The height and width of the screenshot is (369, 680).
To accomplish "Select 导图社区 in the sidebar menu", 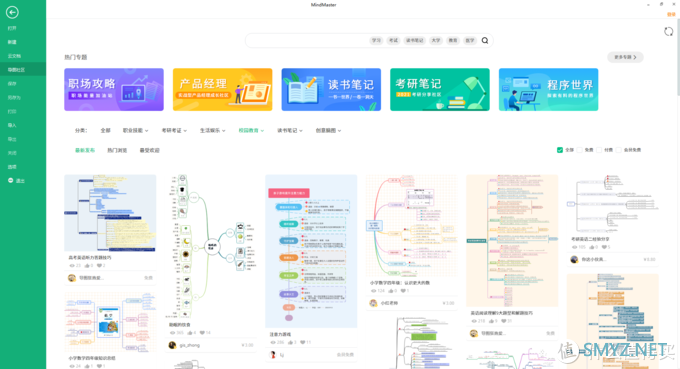I will pyautogui.click(x=23, y=70).
